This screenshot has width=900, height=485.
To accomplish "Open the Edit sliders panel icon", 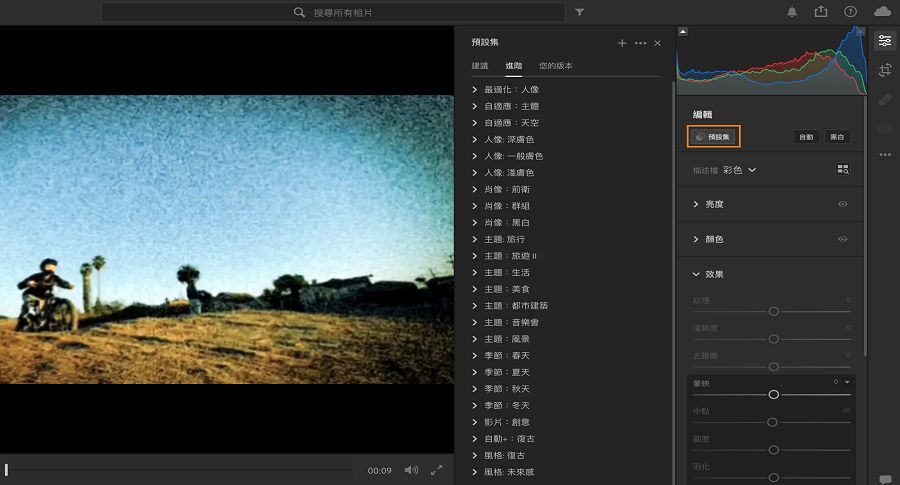I will coord(885,41).
